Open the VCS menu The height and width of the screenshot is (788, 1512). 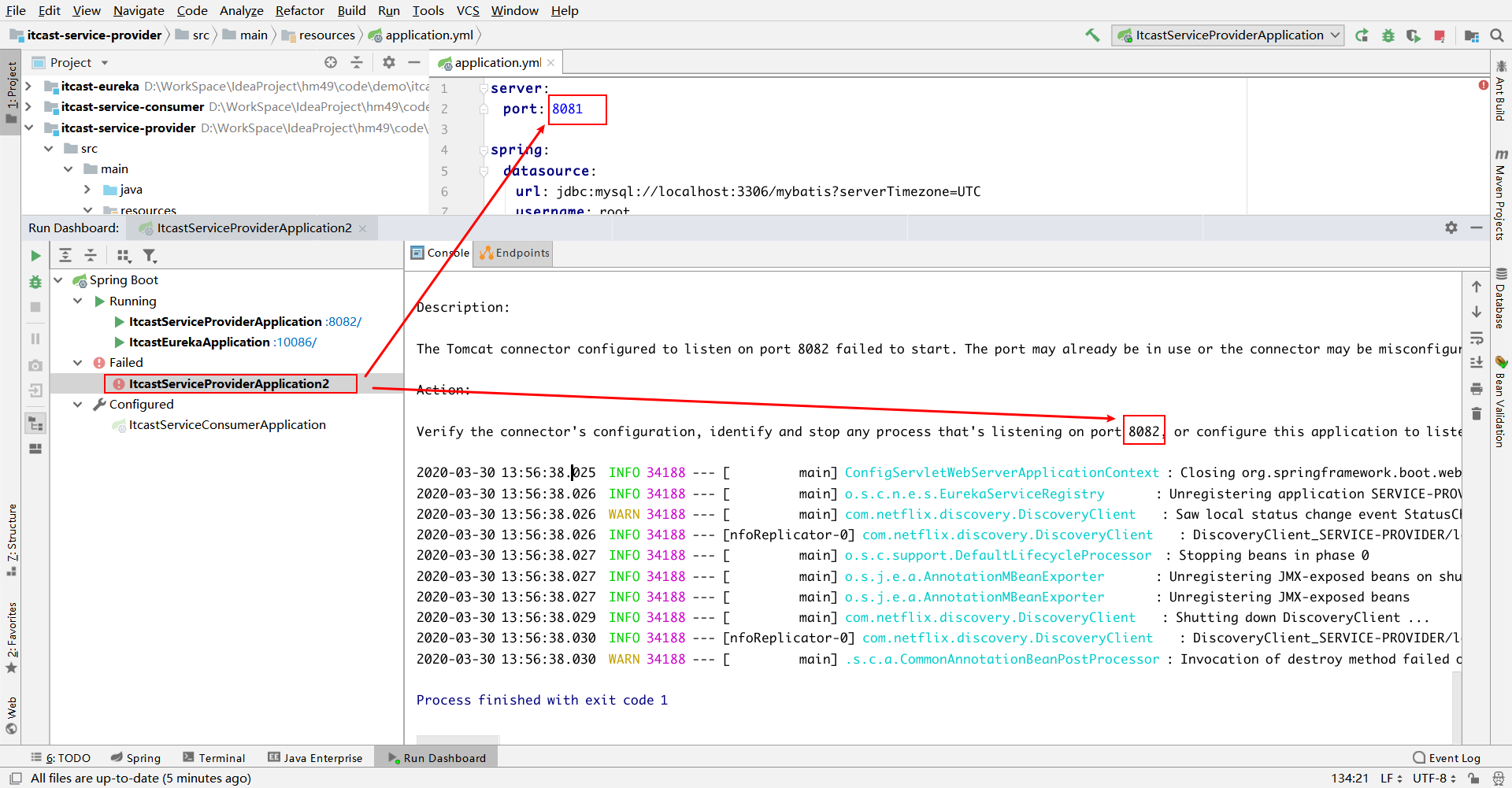click(x=468, y=10)
